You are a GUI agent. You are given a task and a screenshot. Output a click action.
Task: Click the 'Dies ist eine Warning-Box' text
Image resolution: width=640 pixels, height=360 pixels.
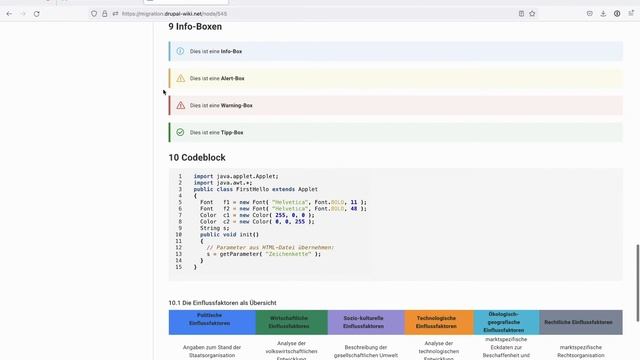[221, 105]
